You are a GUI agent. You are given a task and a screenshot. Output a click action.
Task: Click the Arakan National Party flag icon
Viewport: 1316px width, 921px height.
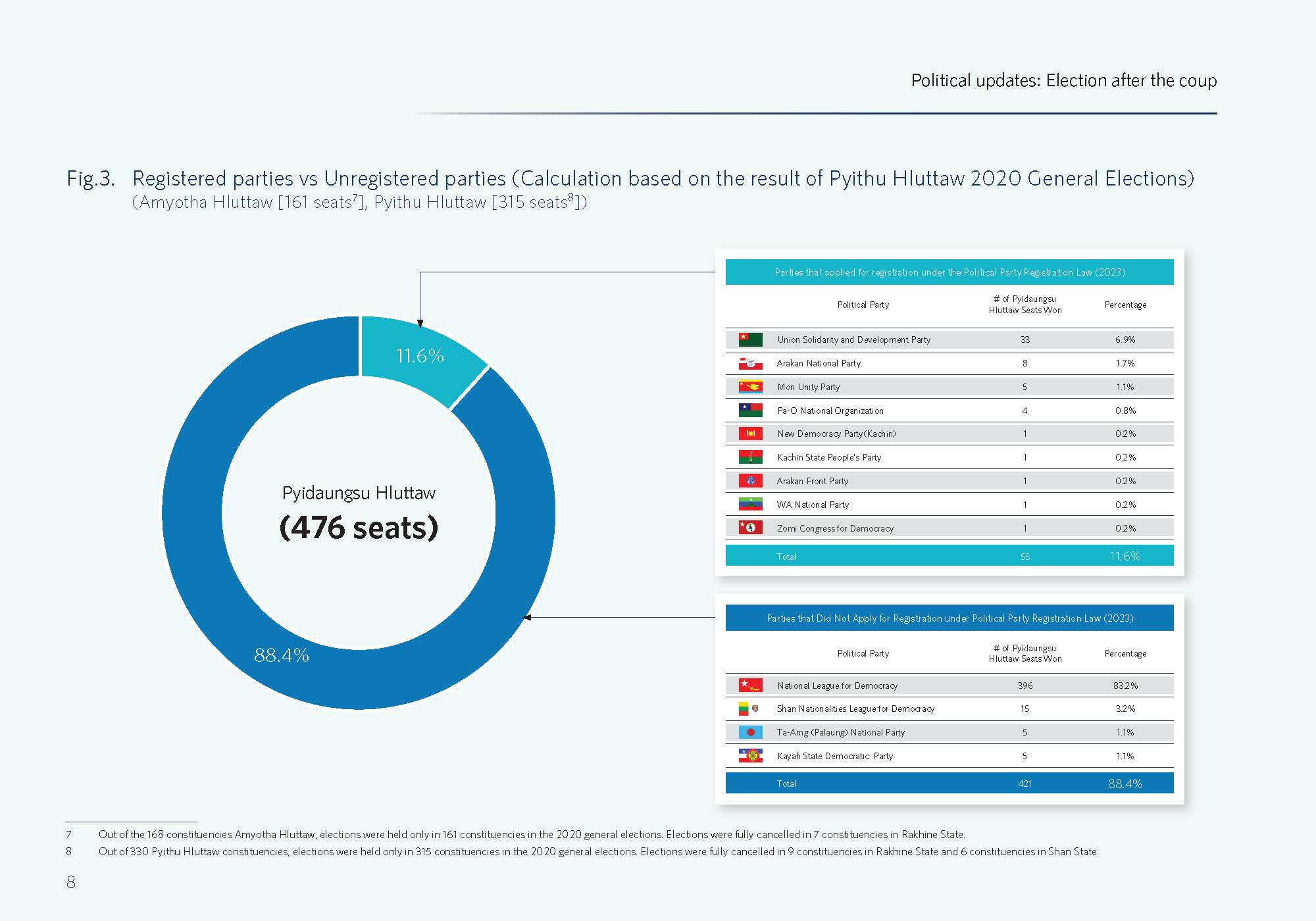[x=750, y=363]
